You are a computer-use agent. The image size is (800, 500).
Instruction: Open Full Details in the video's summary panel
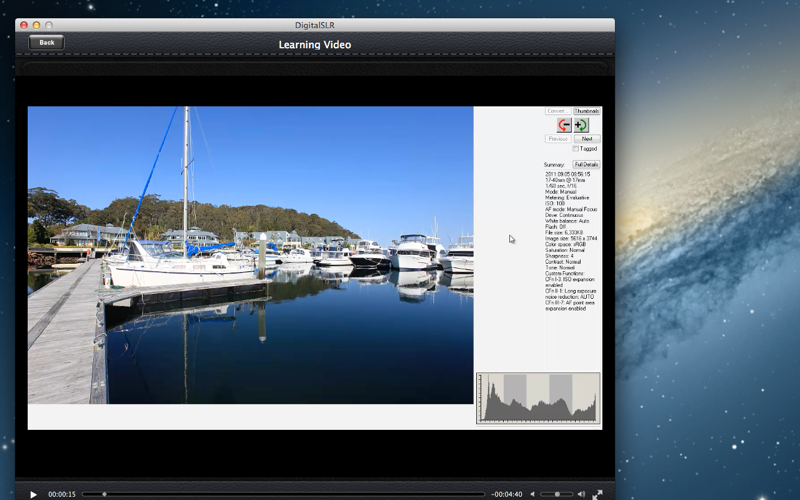point(586,164)
